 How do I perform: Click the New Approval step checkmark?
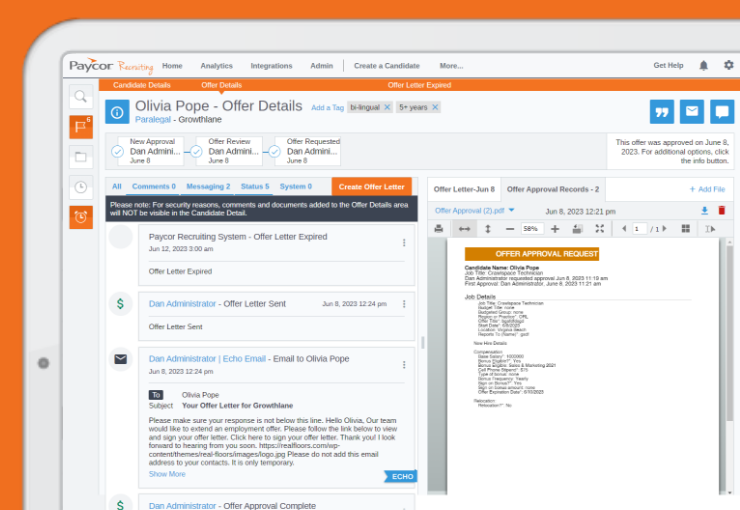click(x=118, y=151)
